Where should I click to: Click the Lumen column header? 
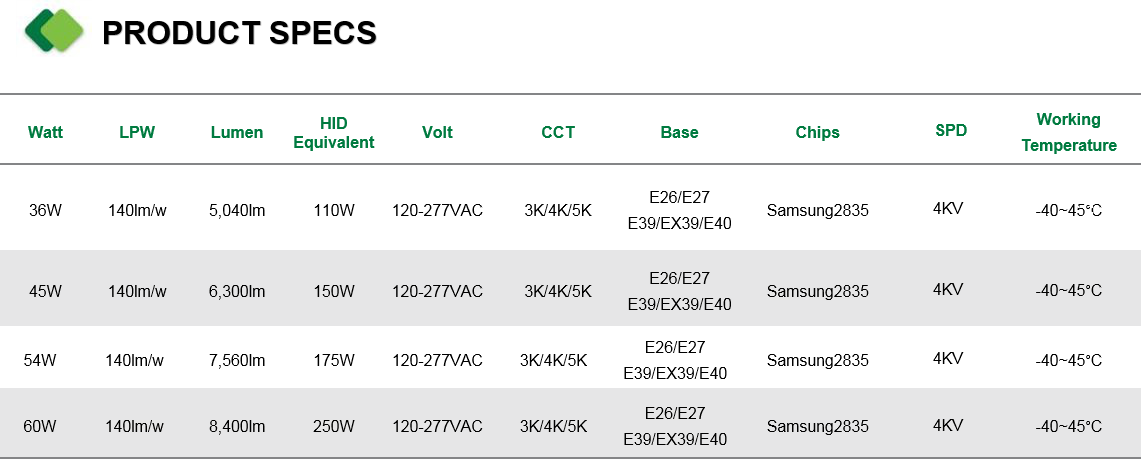click(x=237, y=132)
